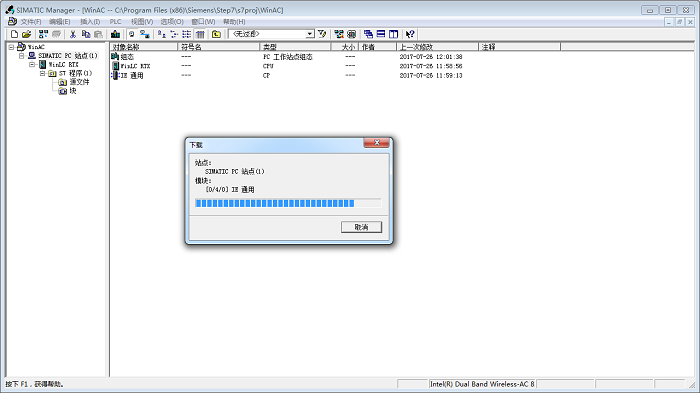Click the 取消 cancel button in dialog
The image size is (700, 393).
click(x=362, y=227)
